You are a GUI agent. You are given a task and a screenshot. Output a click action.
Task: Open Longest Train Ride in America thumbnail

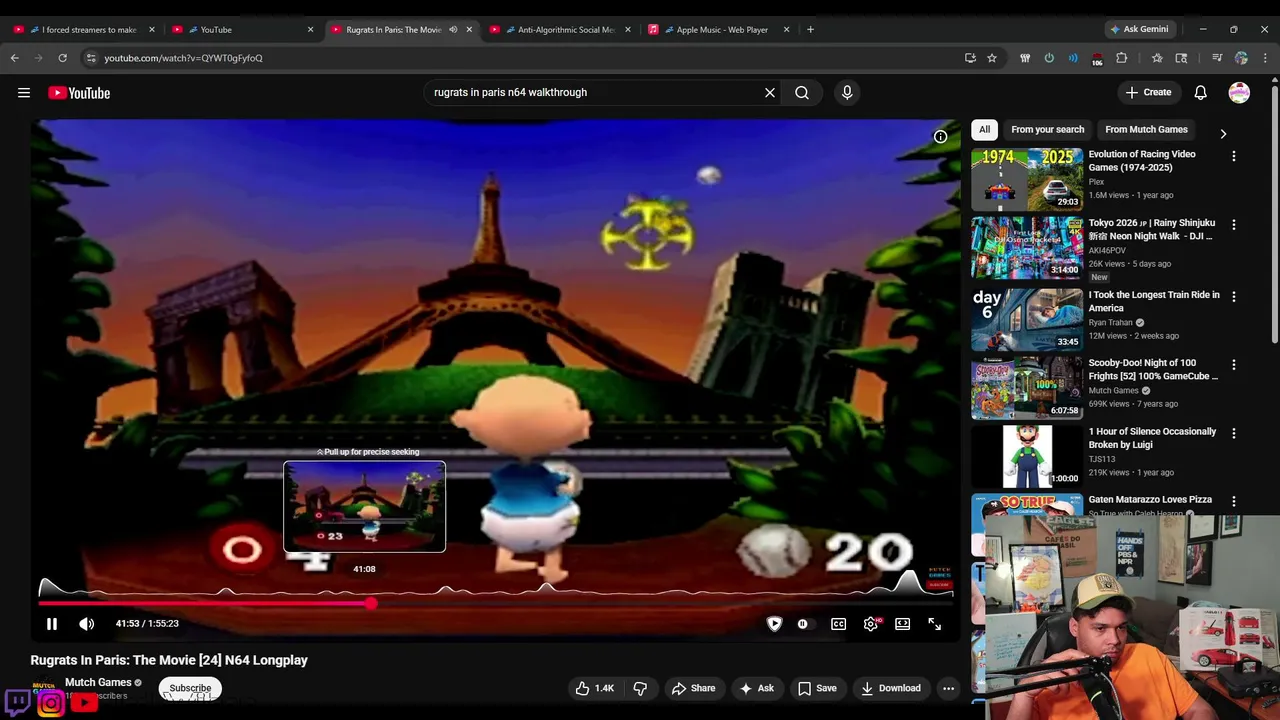coord(1027,319)
